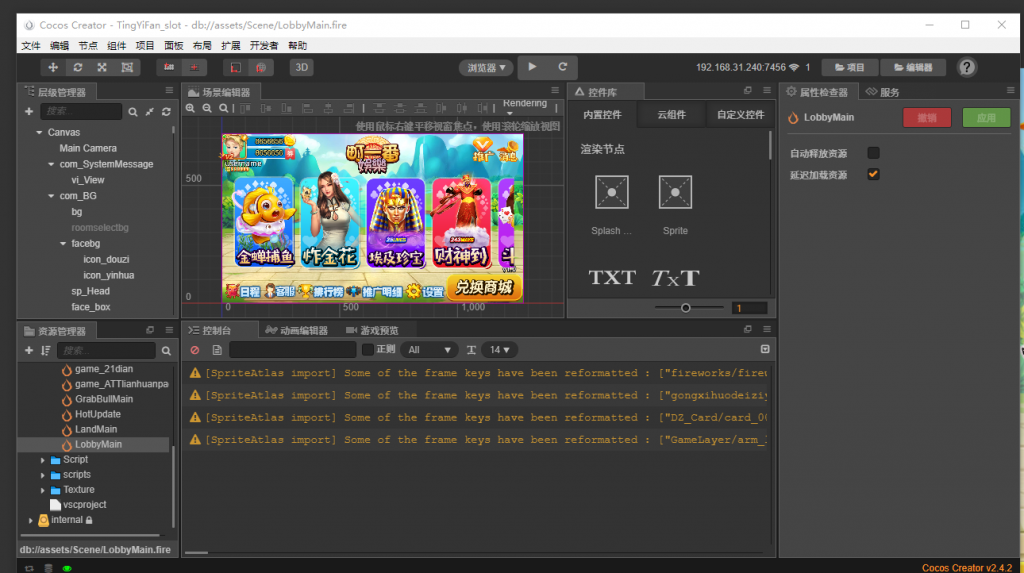Collapse the Canvas node
The image size is (1024, 573).
point(39,132)
